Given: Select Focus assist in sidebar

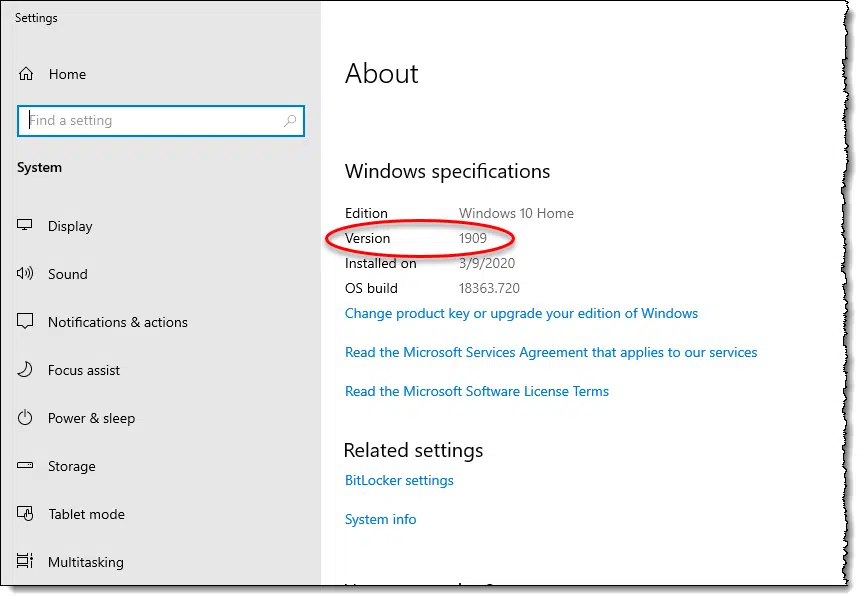Looking at the screenshot, I should (84, 370).
